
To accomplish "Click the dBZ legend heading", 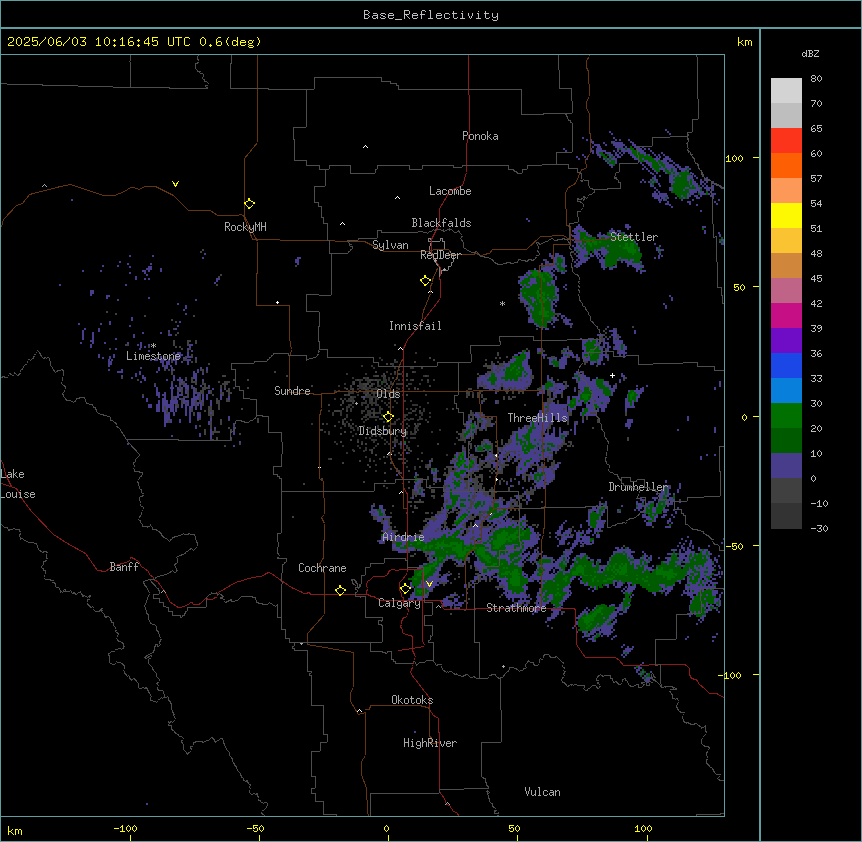I will (810, 54).
